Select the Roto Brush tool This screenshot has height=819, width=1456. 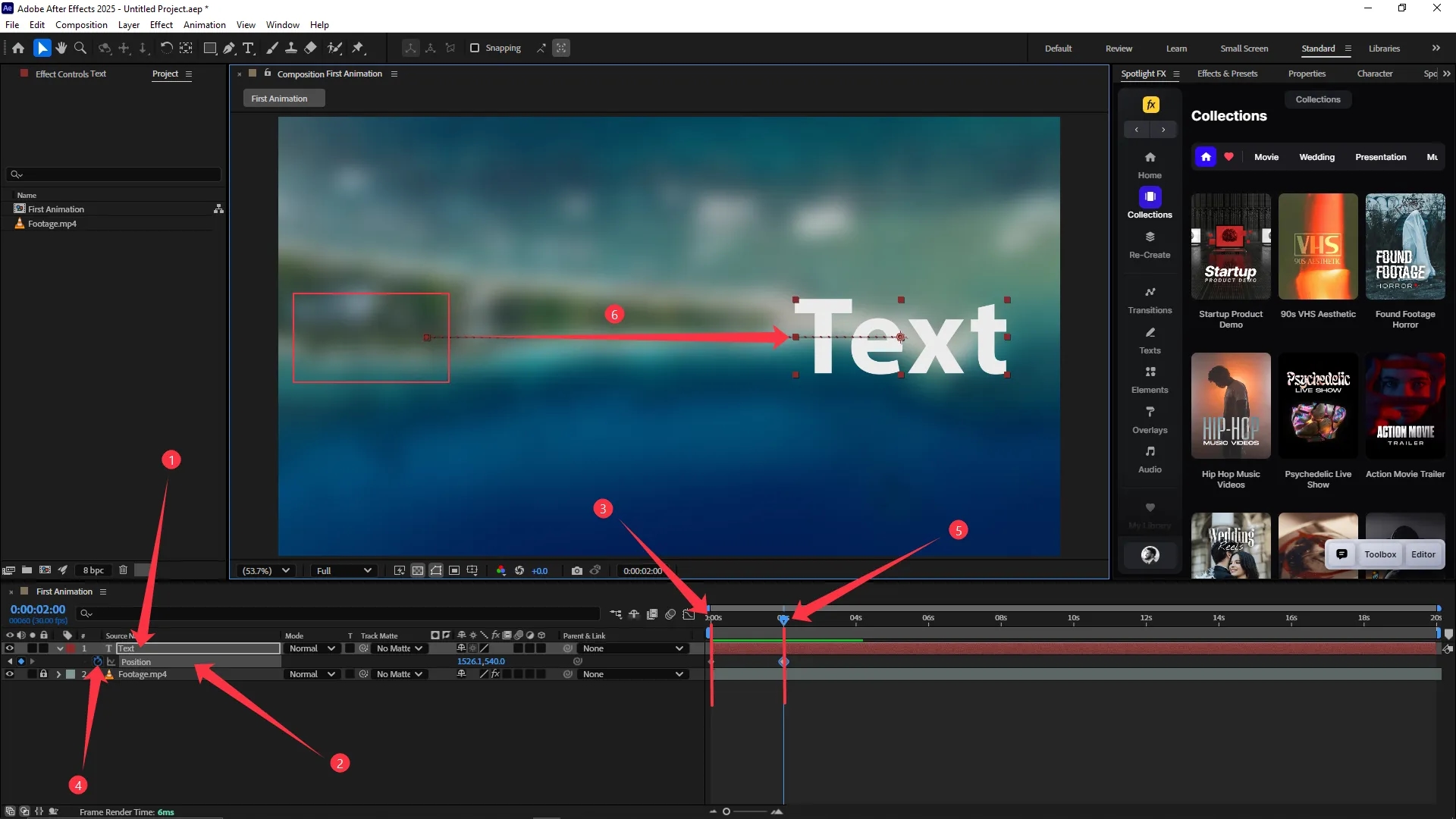[x=334, y=48]
